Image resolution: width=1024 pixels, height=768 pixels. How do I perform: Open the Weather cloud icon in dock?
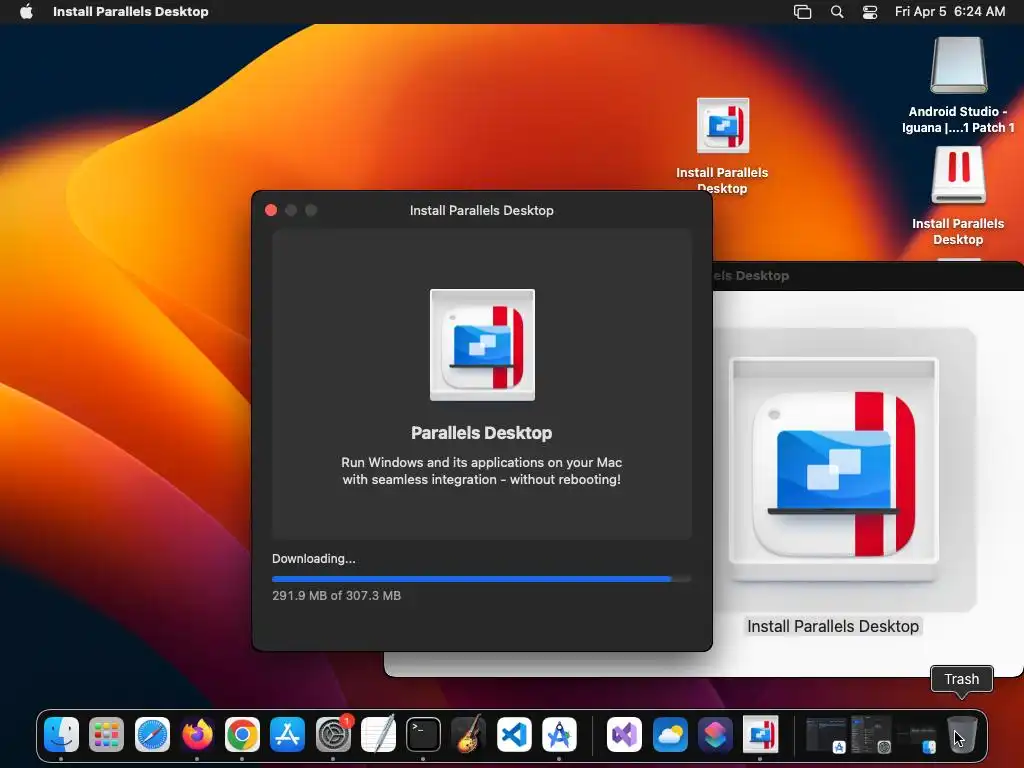point(670,735)
